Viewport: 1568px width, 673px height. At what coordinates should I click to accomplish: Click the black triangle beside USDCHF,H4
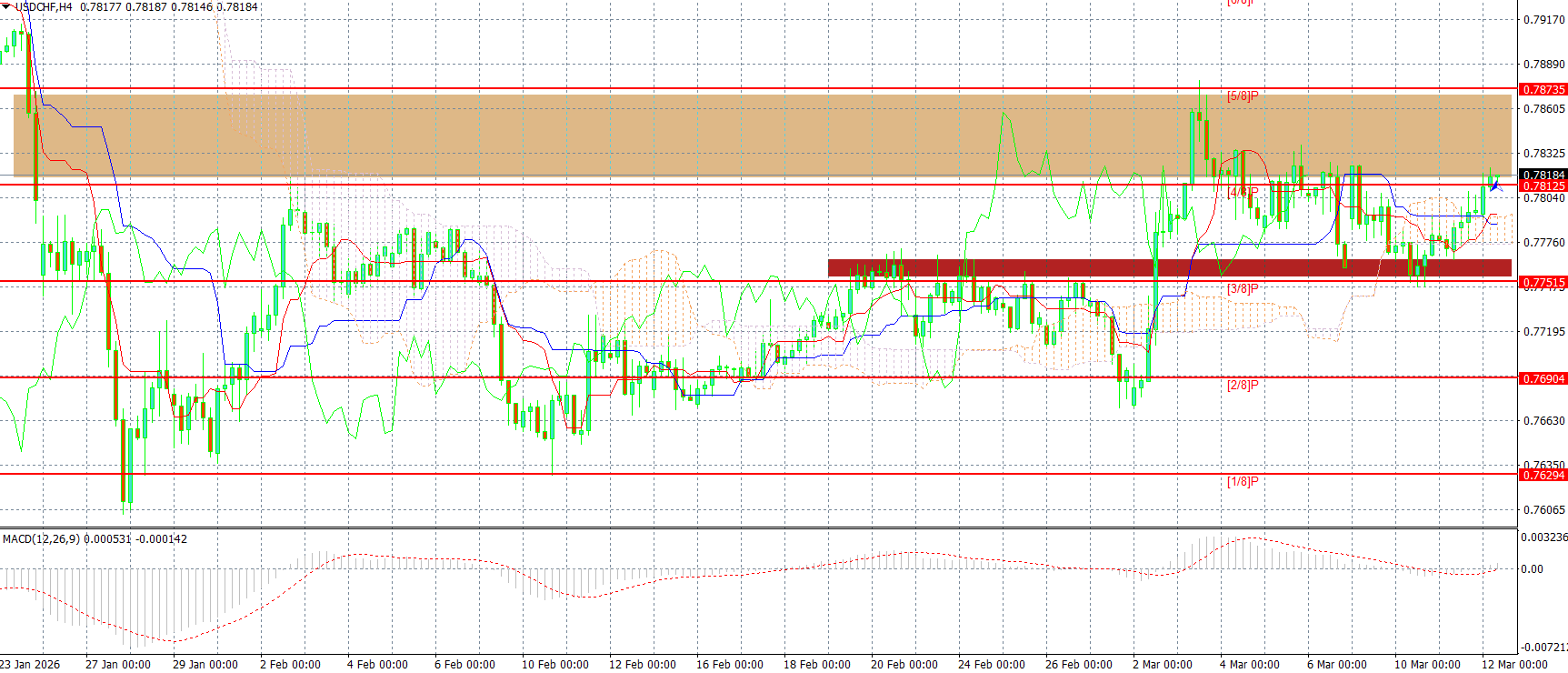coord(7,6)
